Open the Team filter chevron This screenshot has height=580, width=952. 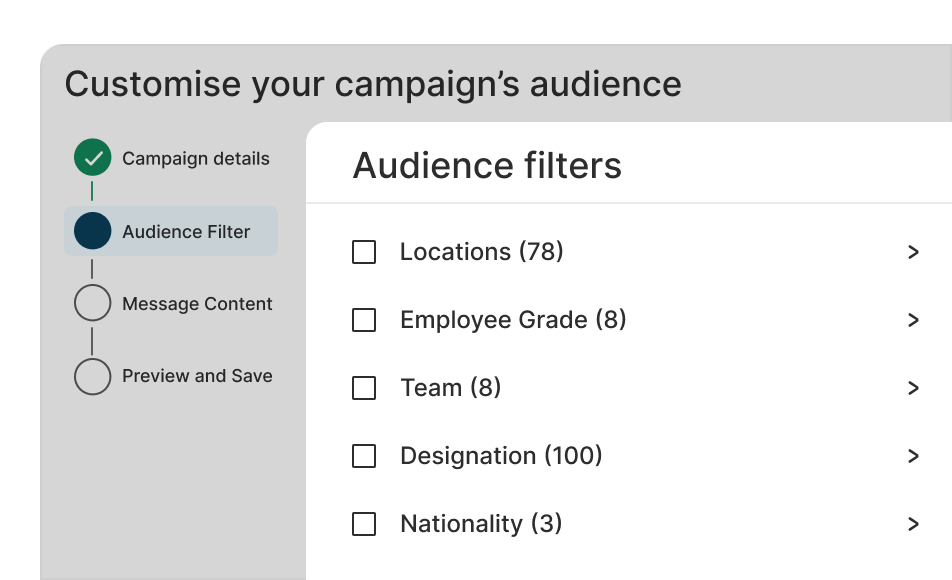click(913, 388)
